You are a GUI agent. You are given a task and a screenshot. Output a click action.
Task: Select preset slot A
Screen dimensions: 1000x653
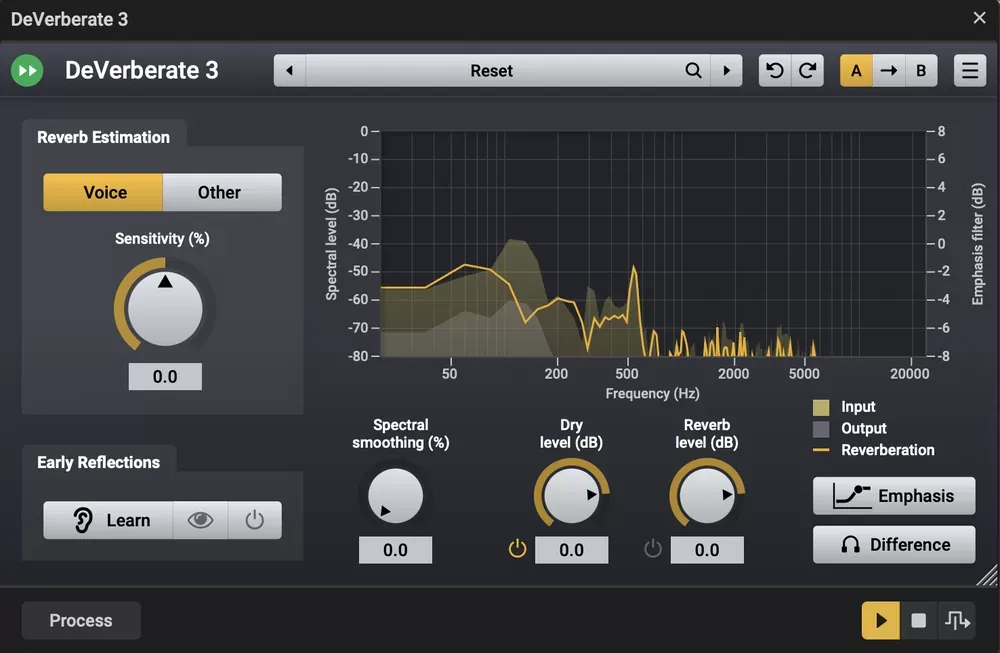(856, 70)
